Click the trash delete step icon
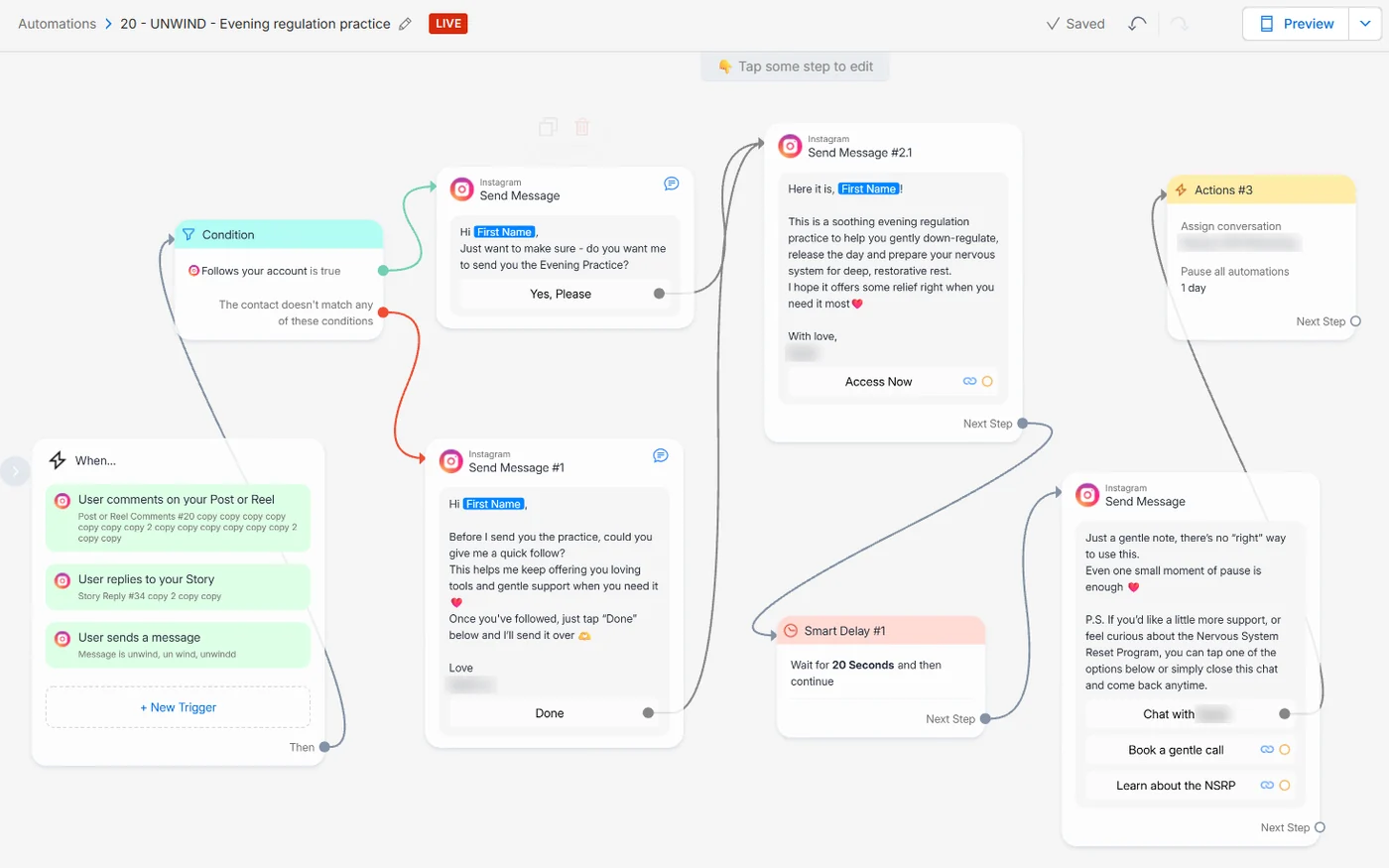The width and height of the screenshot is (1389, 868). tap(582, 127)
